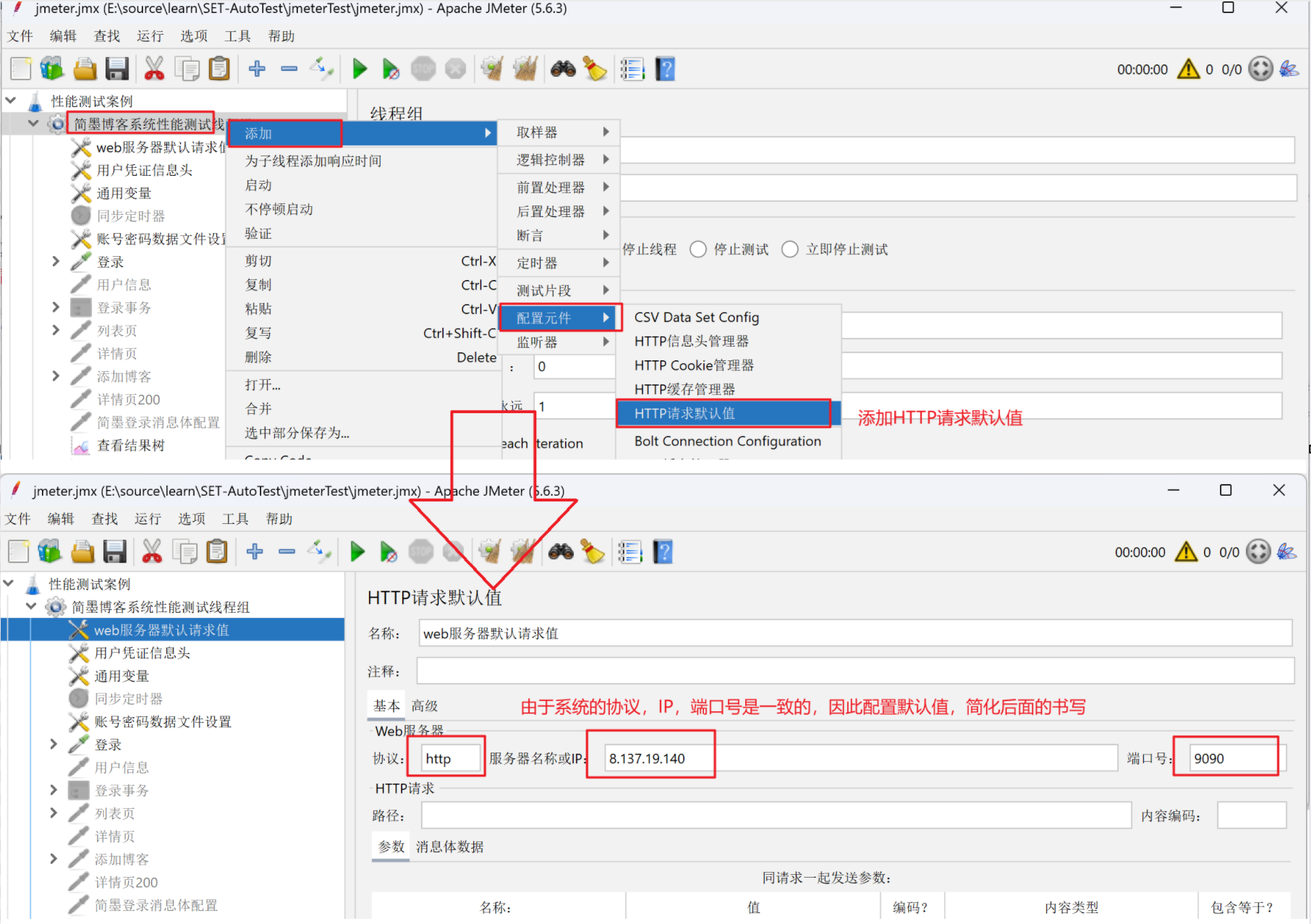Click the 名称 field in bottom window
1311x924 pixels.
pos(855,633)
